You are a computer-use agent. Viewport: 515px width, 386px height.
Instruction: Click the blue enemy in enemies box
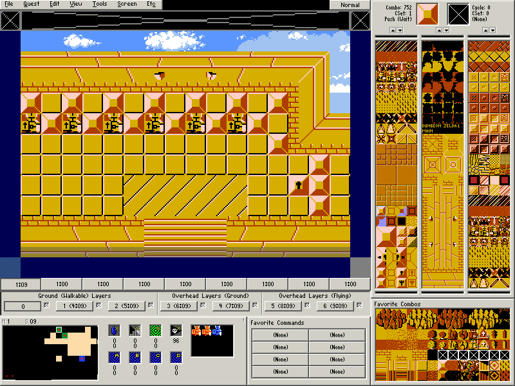click(x=217, y=331)
